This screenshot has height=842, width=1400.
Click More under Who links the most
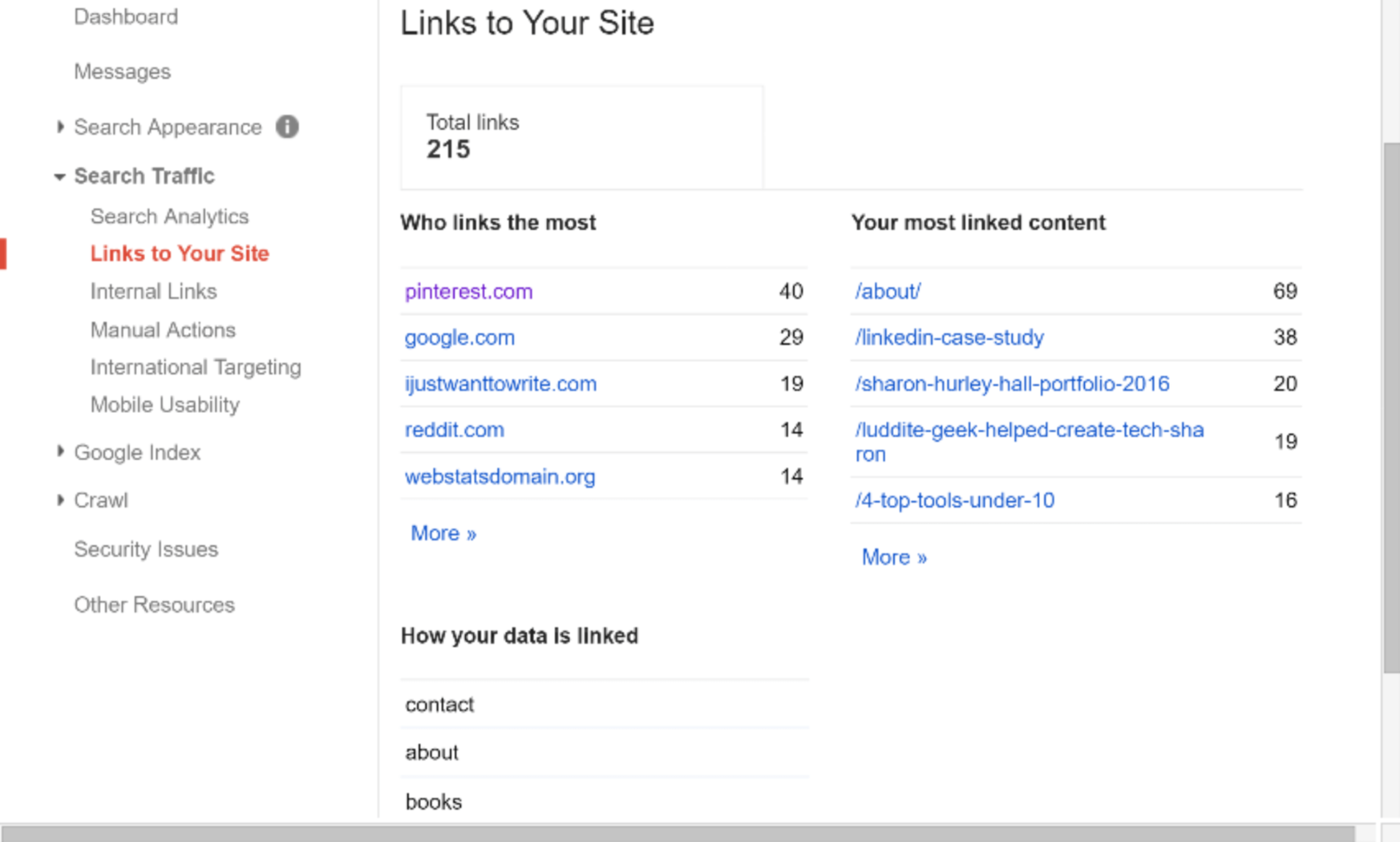(x=443, y=534)
